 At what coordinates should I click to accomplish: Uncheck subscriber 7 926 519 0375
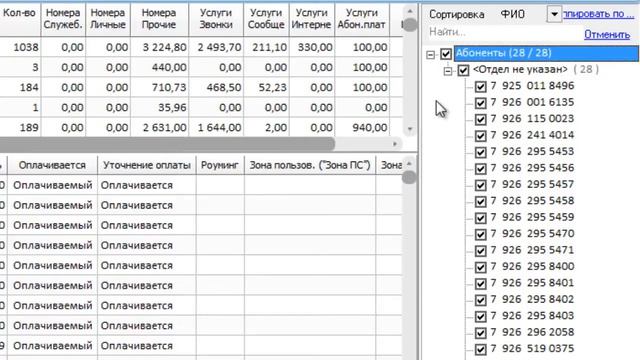[480, 349]
